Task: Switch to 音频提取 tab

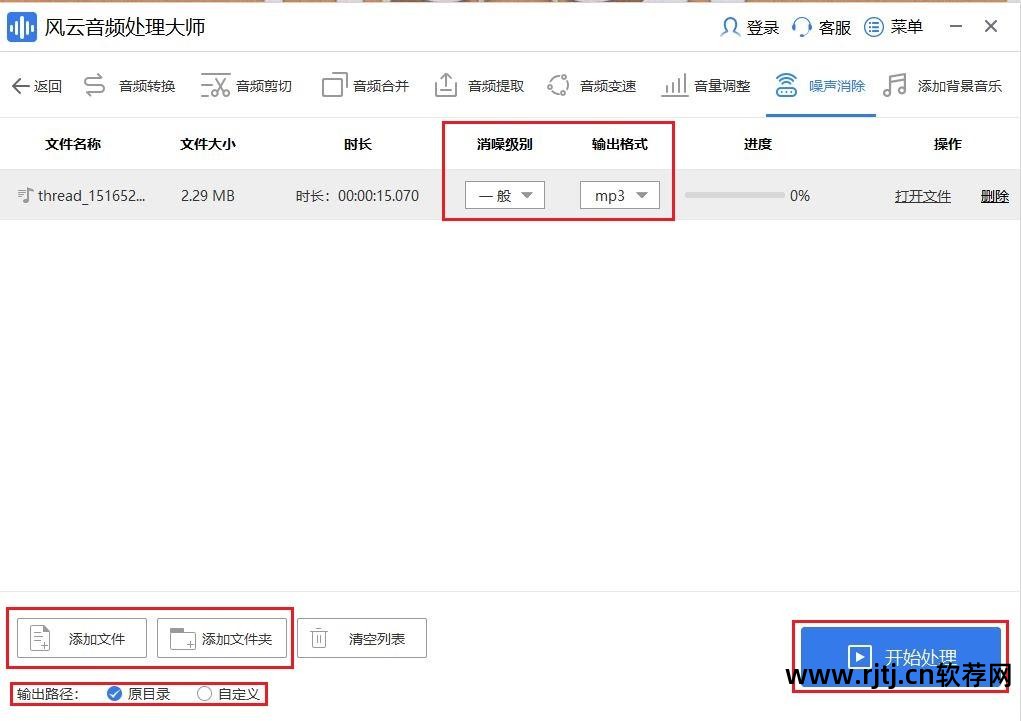Action: point(496,86)
